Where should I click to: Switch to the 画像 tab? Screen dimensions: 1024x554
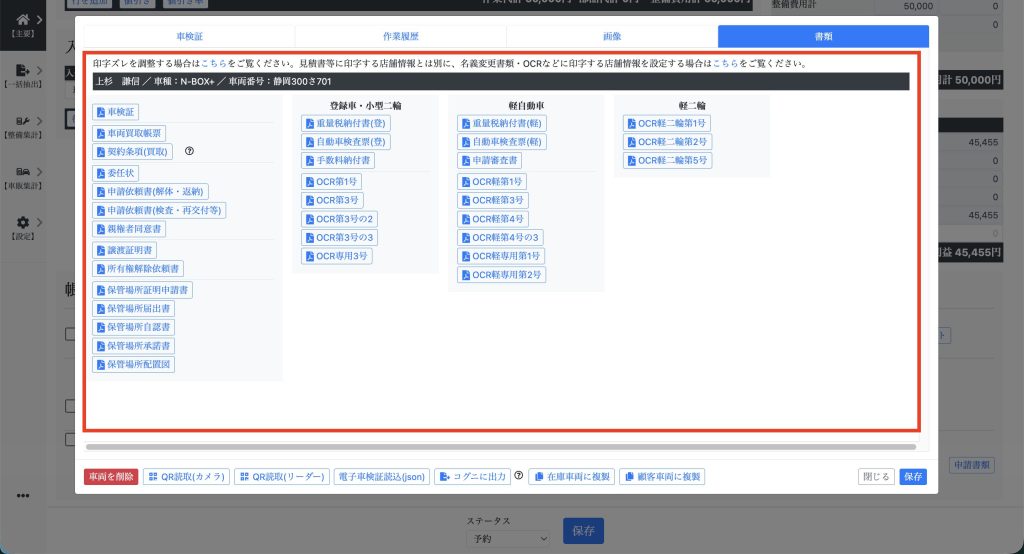tap(612, 36)
